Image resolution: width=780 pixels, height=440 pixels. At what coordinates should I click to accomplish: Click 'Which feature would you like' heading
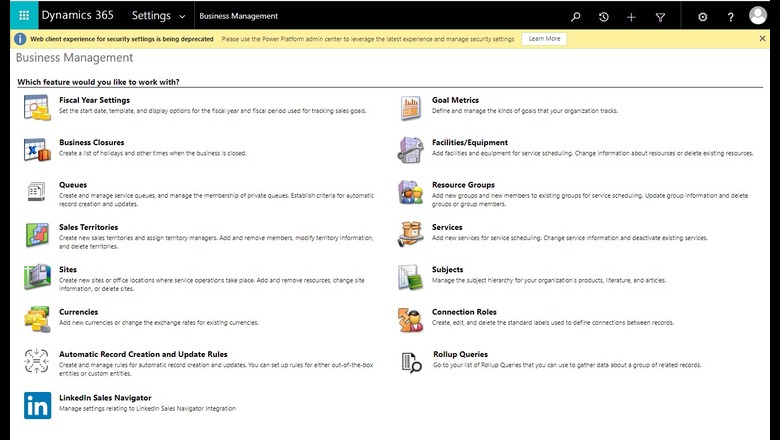coord(98,82)
